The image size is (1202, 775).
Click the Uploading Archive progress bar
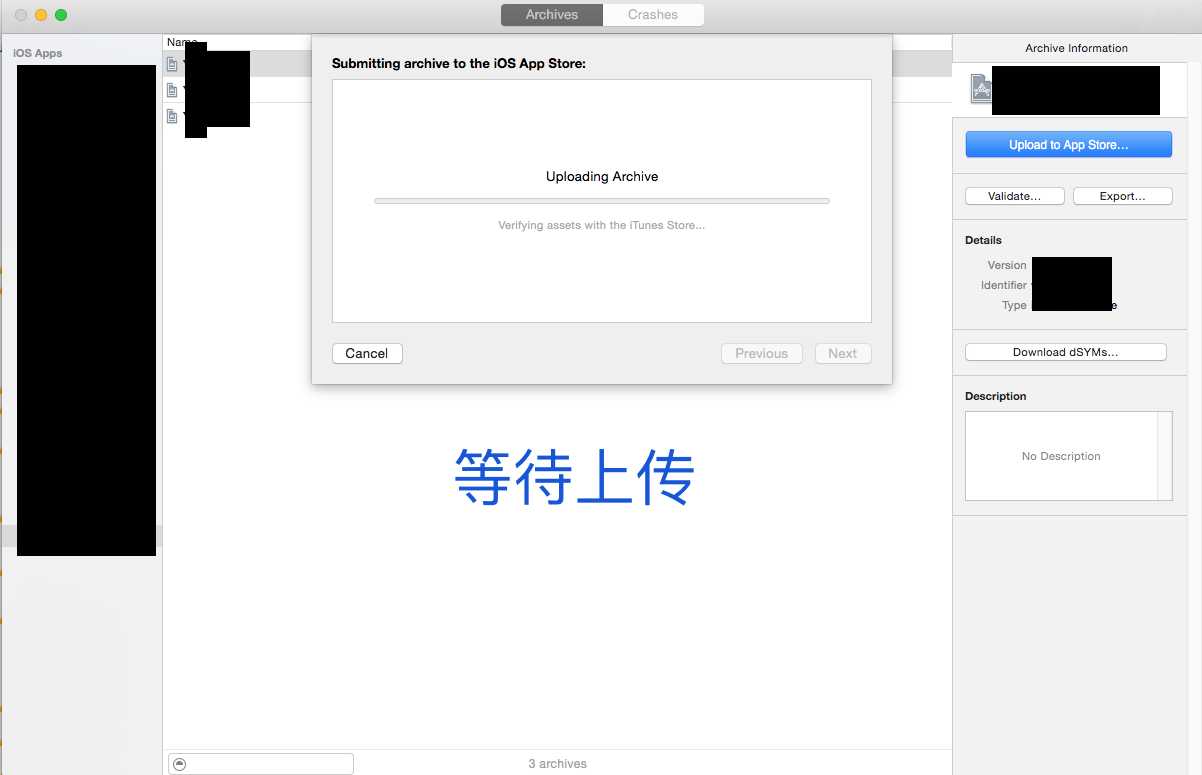[x=602, y=201]
